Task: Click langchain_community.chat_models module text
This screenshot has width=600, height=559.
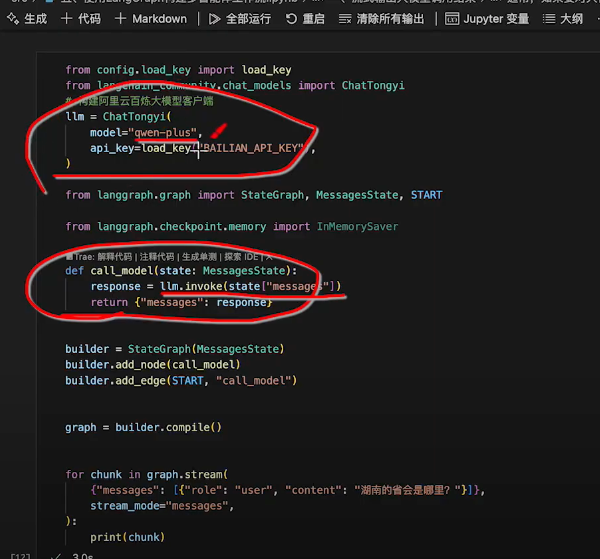Action: point(194,85)
